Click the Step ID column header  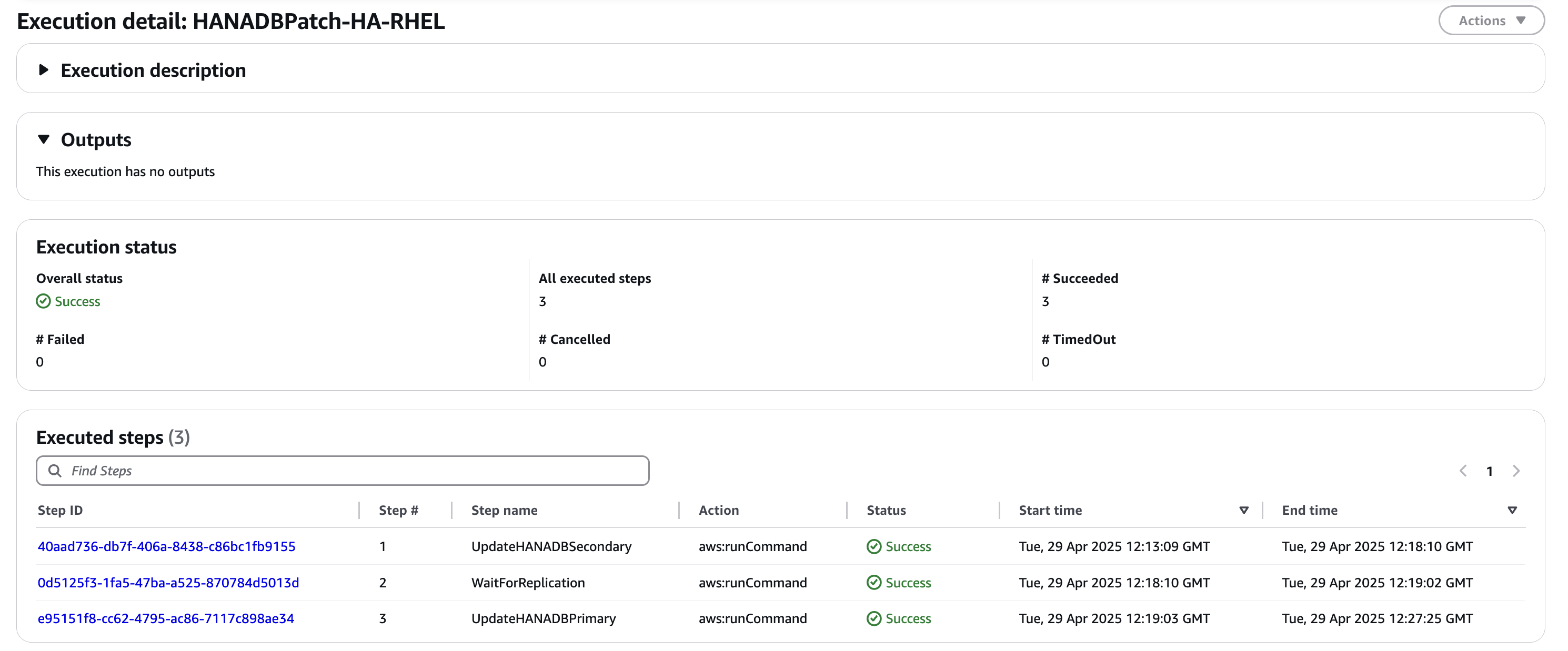pos(59,510)
